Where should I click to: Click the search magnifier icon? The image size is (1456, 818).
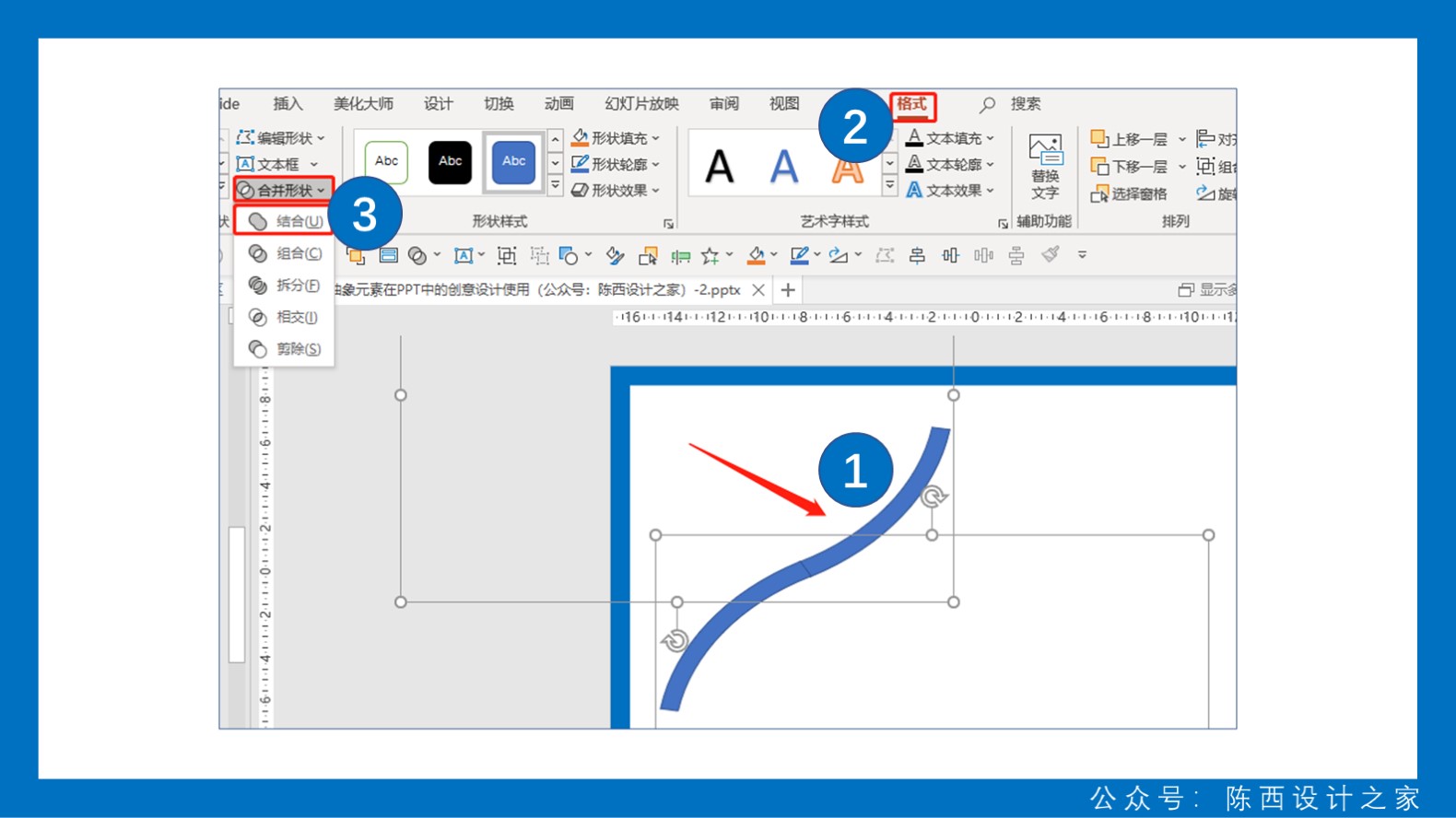[x=987, y=105]
